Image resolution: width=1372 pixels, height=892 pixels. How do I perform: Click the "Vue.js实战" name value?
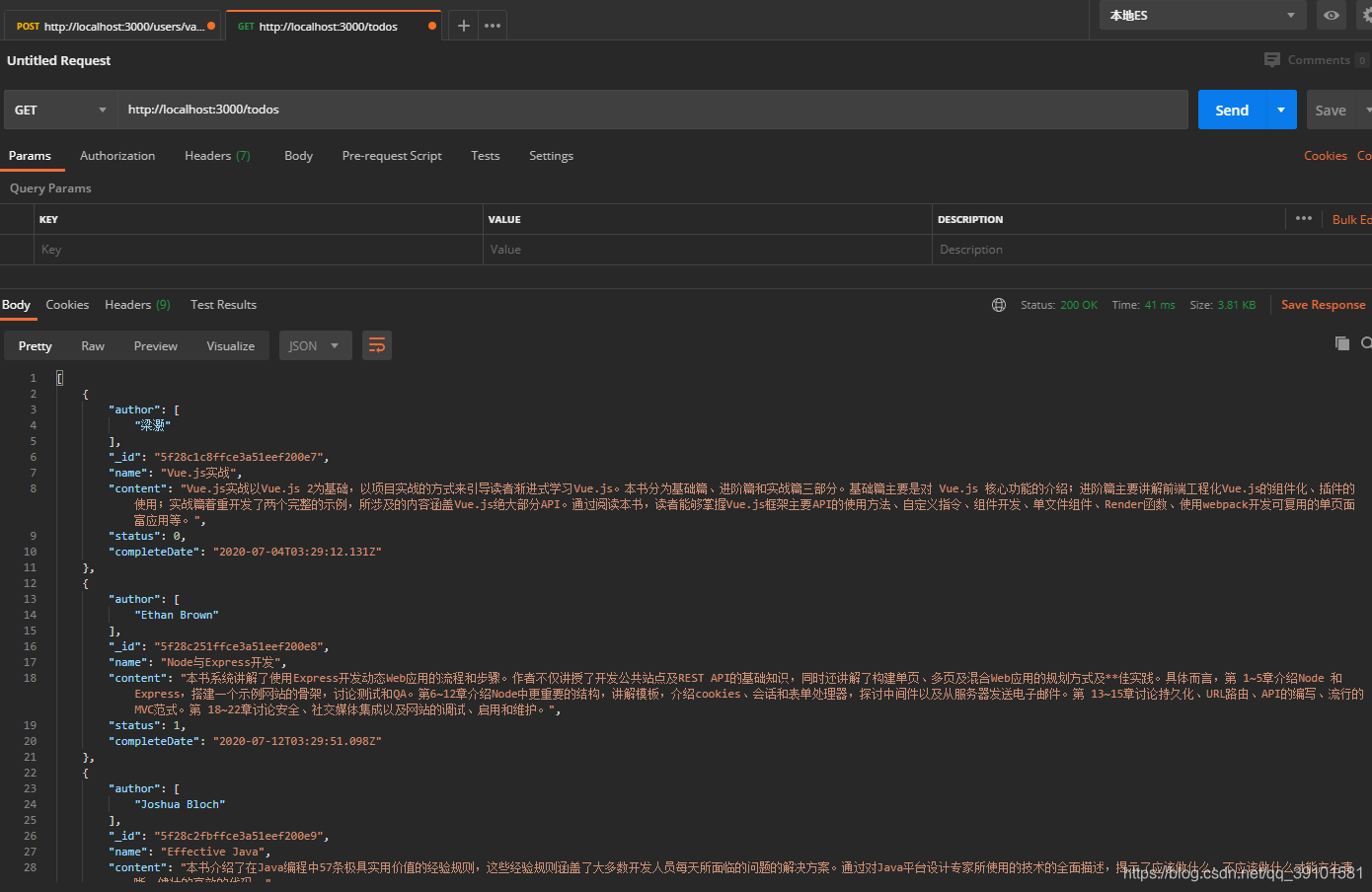(198, 473)
